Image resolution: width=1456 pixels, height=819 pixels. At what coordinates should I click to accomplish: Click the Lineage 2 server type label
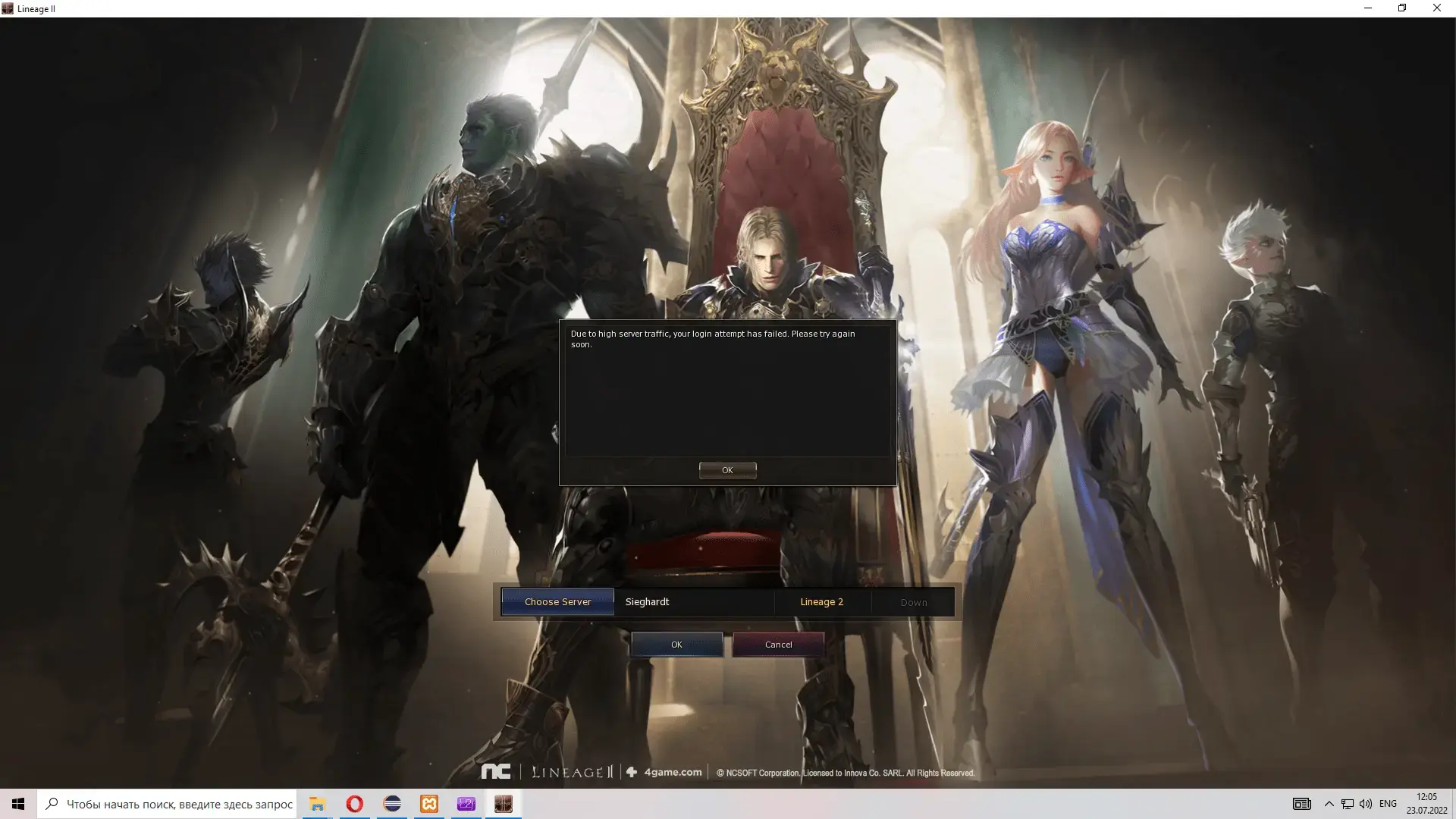click(x=821, y=601)
